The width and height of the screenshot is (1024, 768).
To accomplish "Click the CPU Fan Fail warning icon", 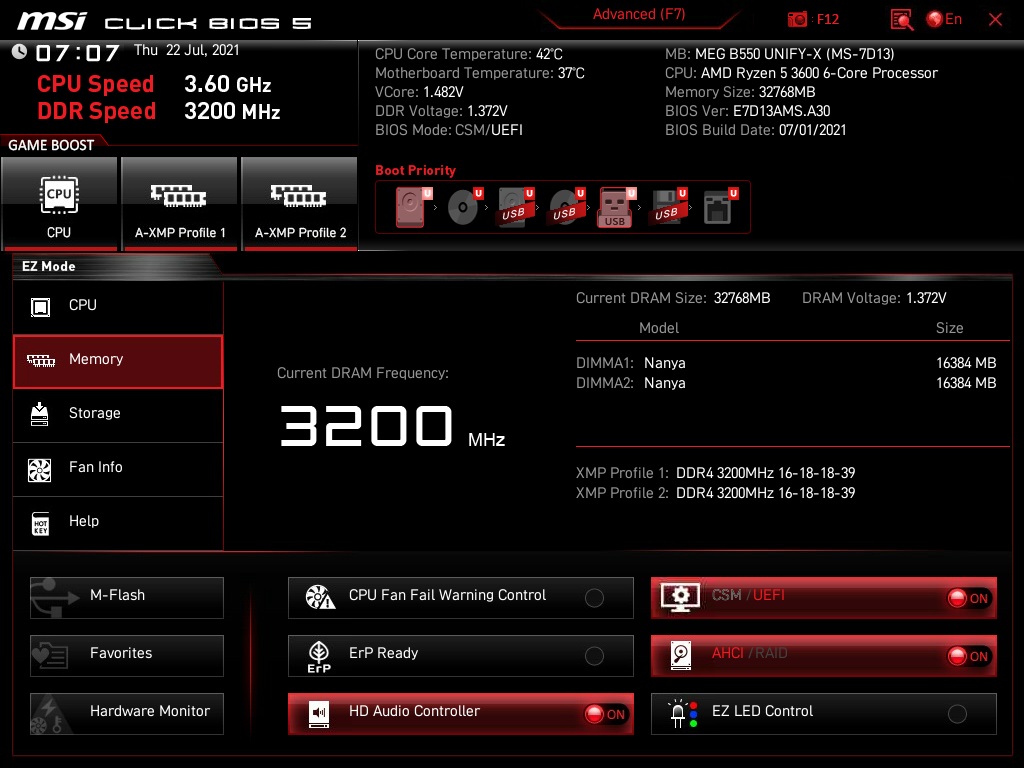I will pyautogui.click(x=320, y=597).
